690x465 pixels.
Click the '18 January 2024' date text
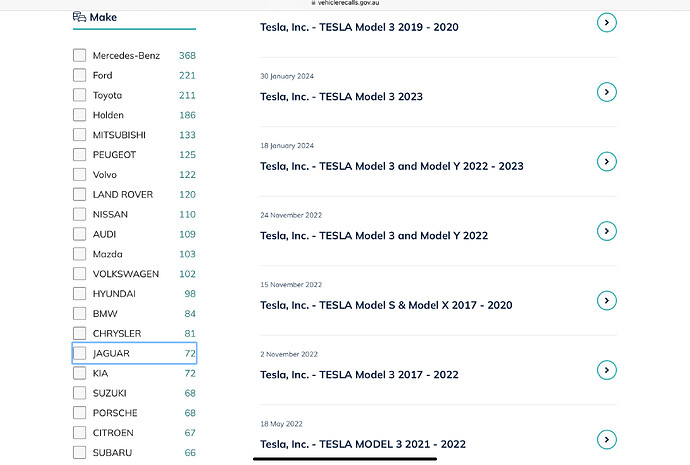(287, 146)
